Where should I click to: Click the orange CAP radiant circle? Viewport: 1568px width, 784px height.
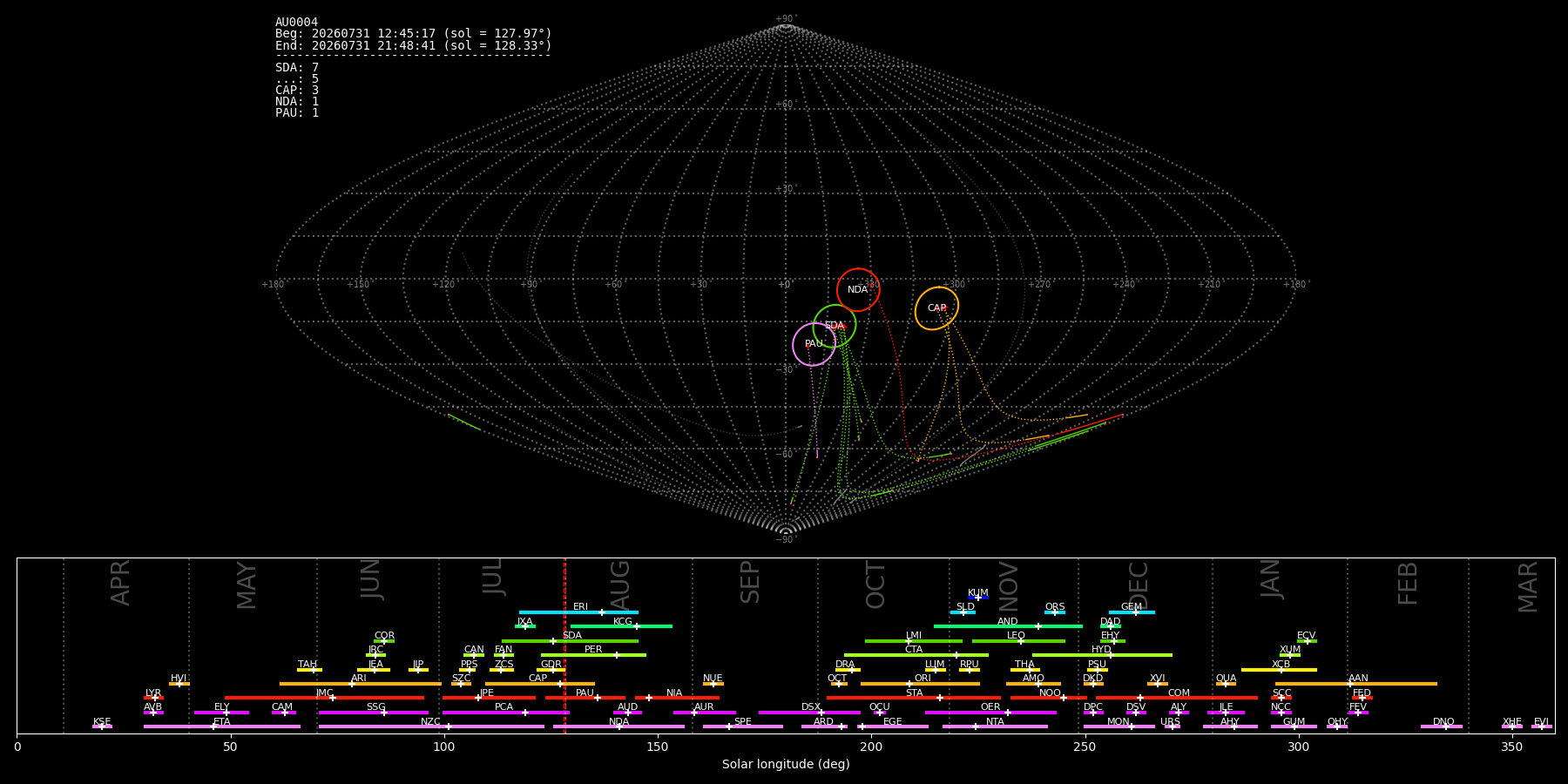click(x=936, y=308)
